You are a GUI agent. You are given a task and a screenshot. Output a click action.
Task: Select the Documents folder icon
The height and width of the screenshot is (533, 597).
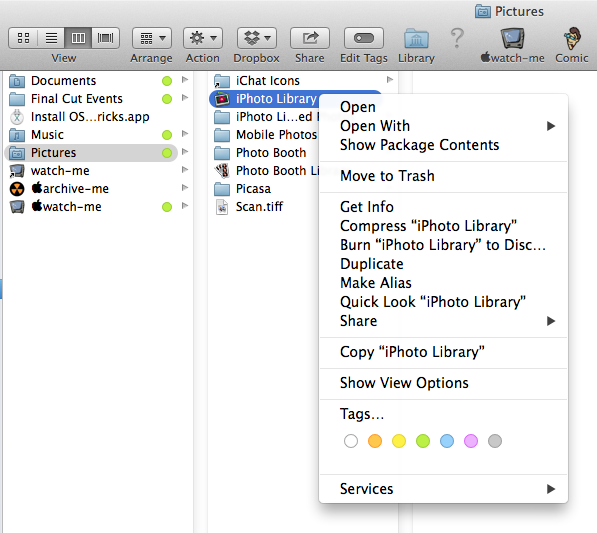pos(17,81)
